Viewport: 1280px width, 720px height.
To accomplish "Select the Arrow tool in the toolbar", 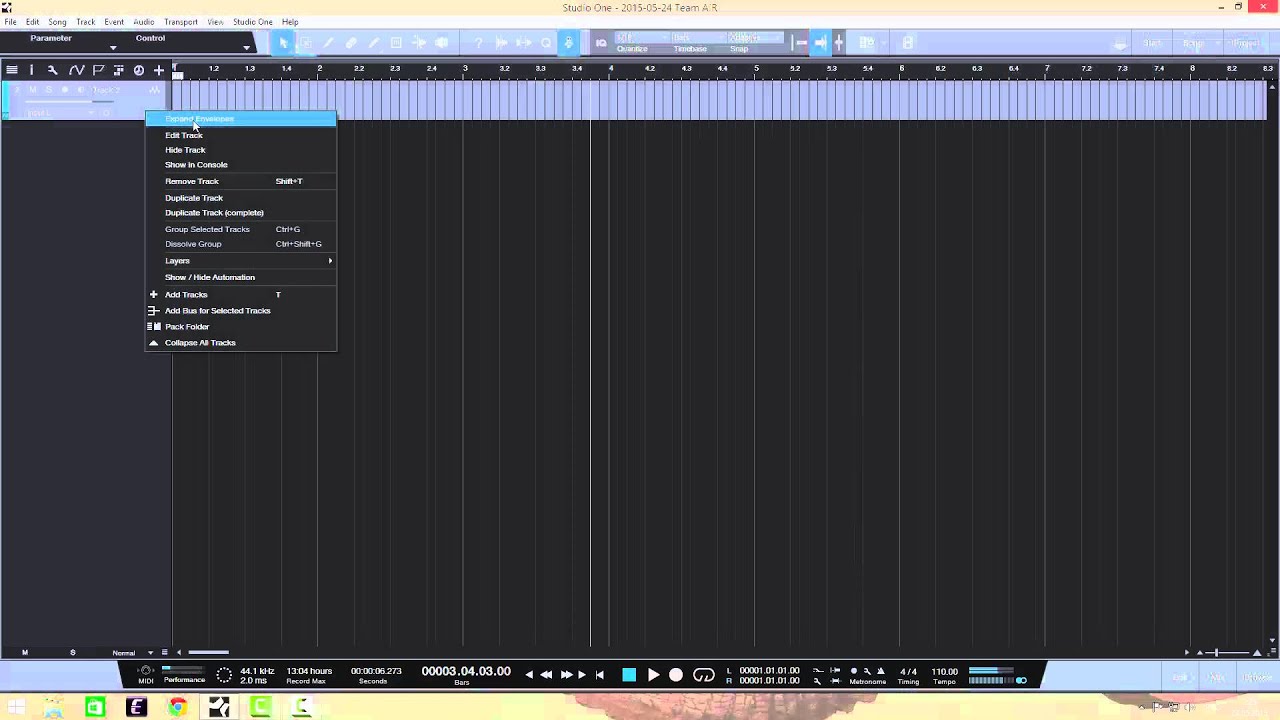I will [284, 42].
